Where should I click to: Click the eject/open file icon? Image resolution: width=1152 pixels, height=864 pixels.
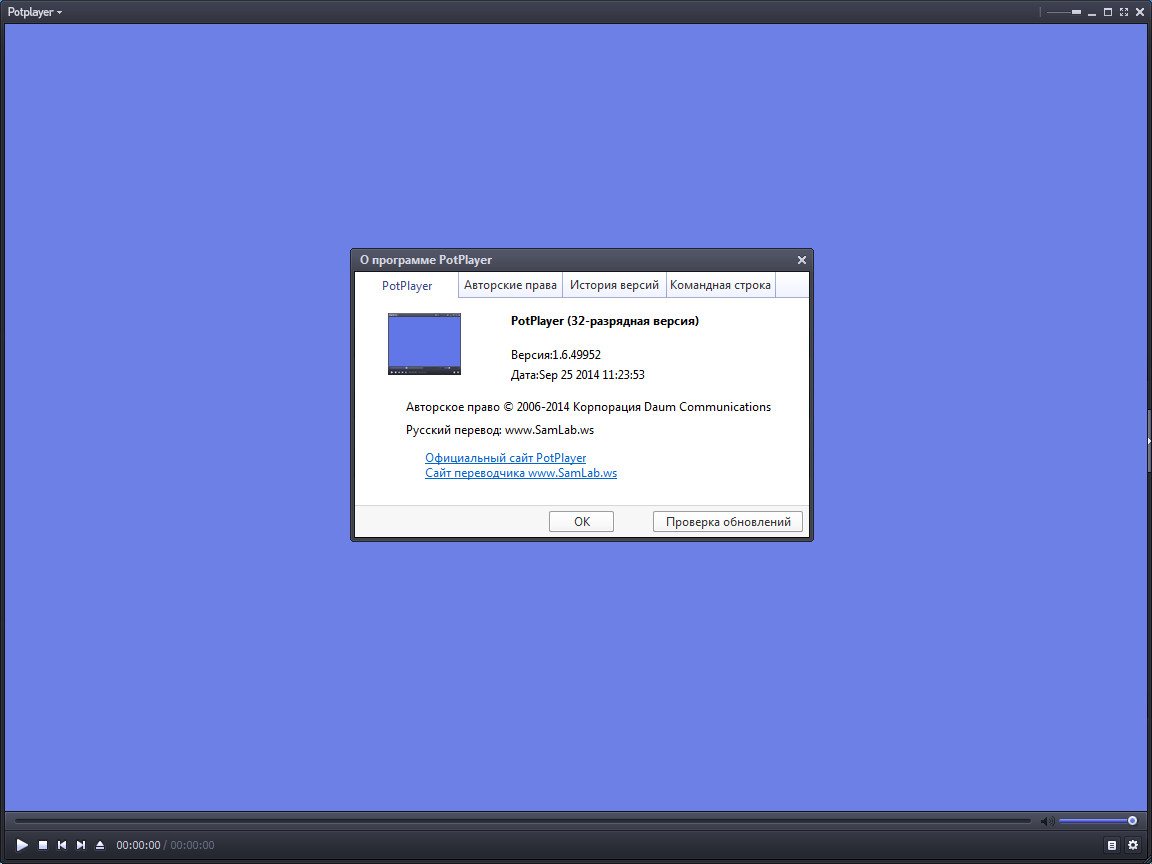(x=100, y=845)
